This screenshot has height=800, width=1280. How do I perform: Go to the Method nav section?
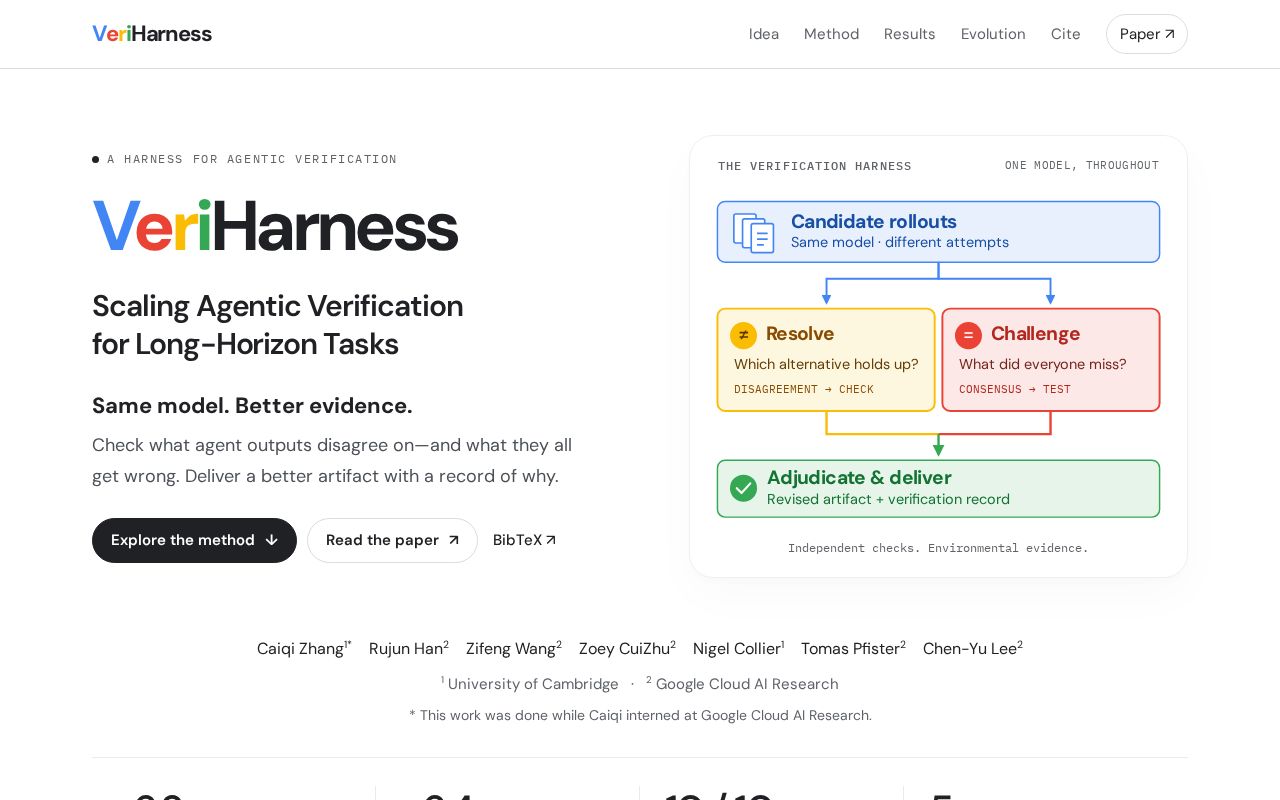point(831,34)
